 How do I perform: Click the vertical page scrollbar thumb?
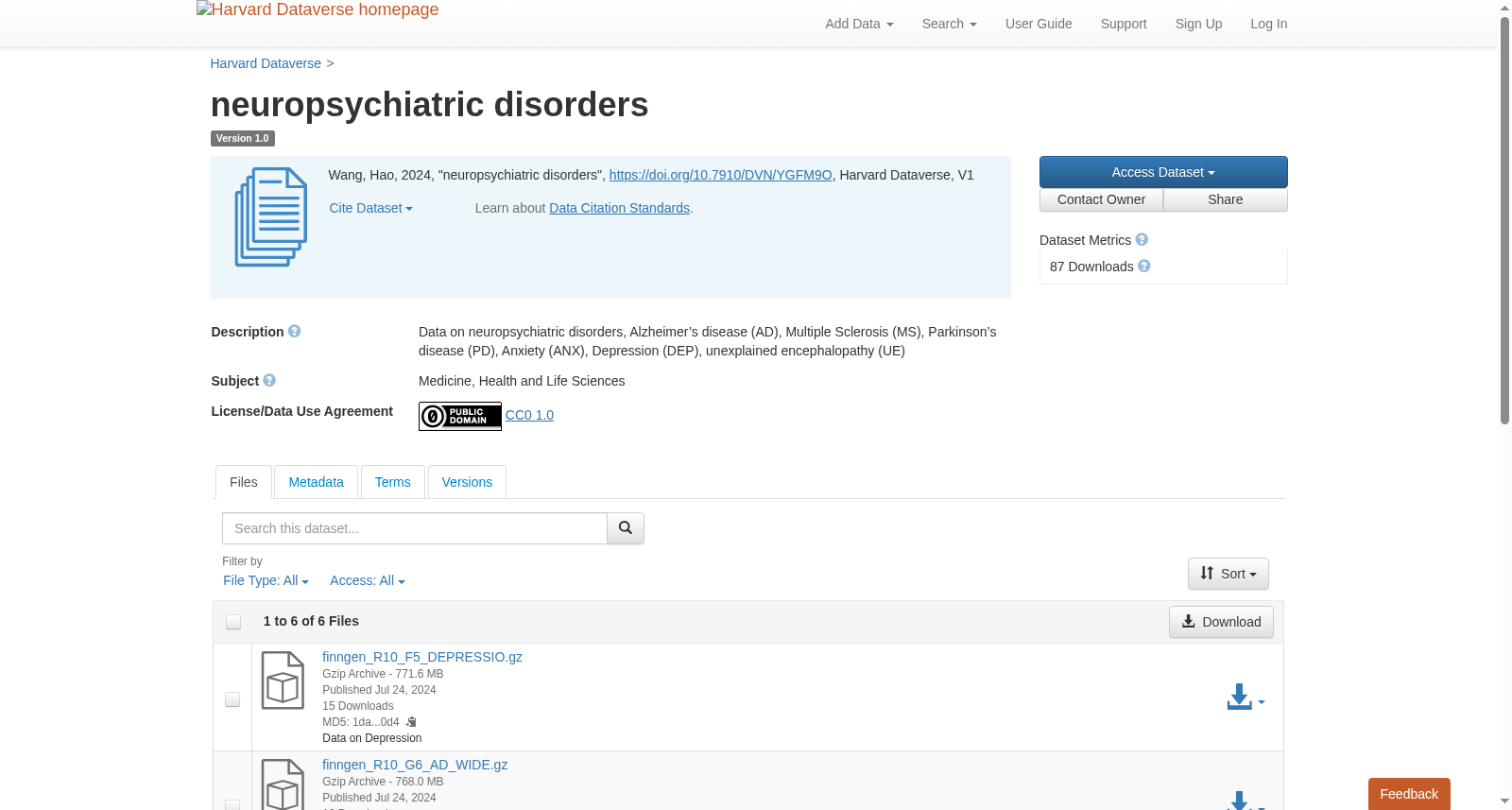pos(1504,220)
